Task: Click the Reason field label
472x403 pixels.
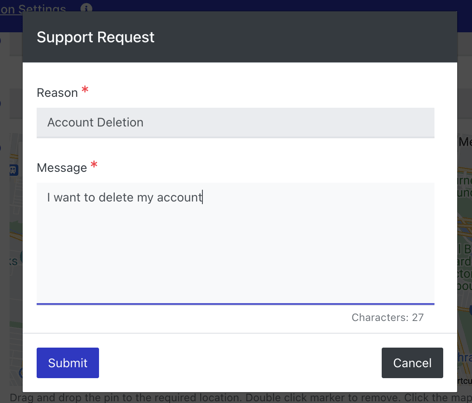Action: [x=57, y=93]
